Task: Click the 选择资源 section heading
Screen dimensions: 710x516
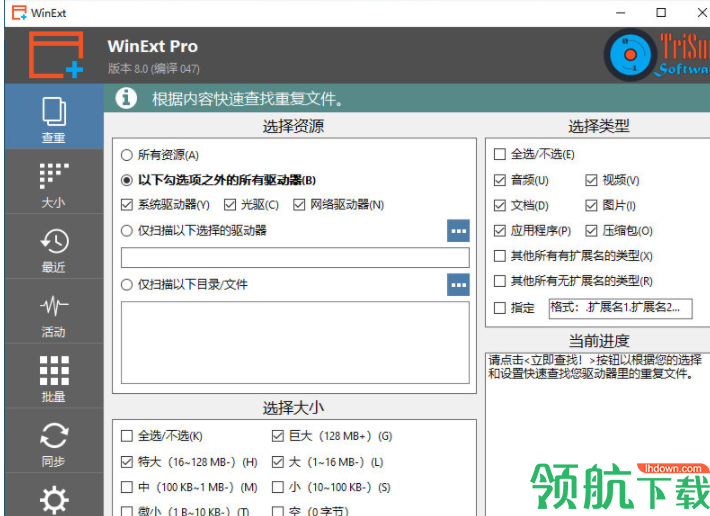Action: [x=293, y=126]
